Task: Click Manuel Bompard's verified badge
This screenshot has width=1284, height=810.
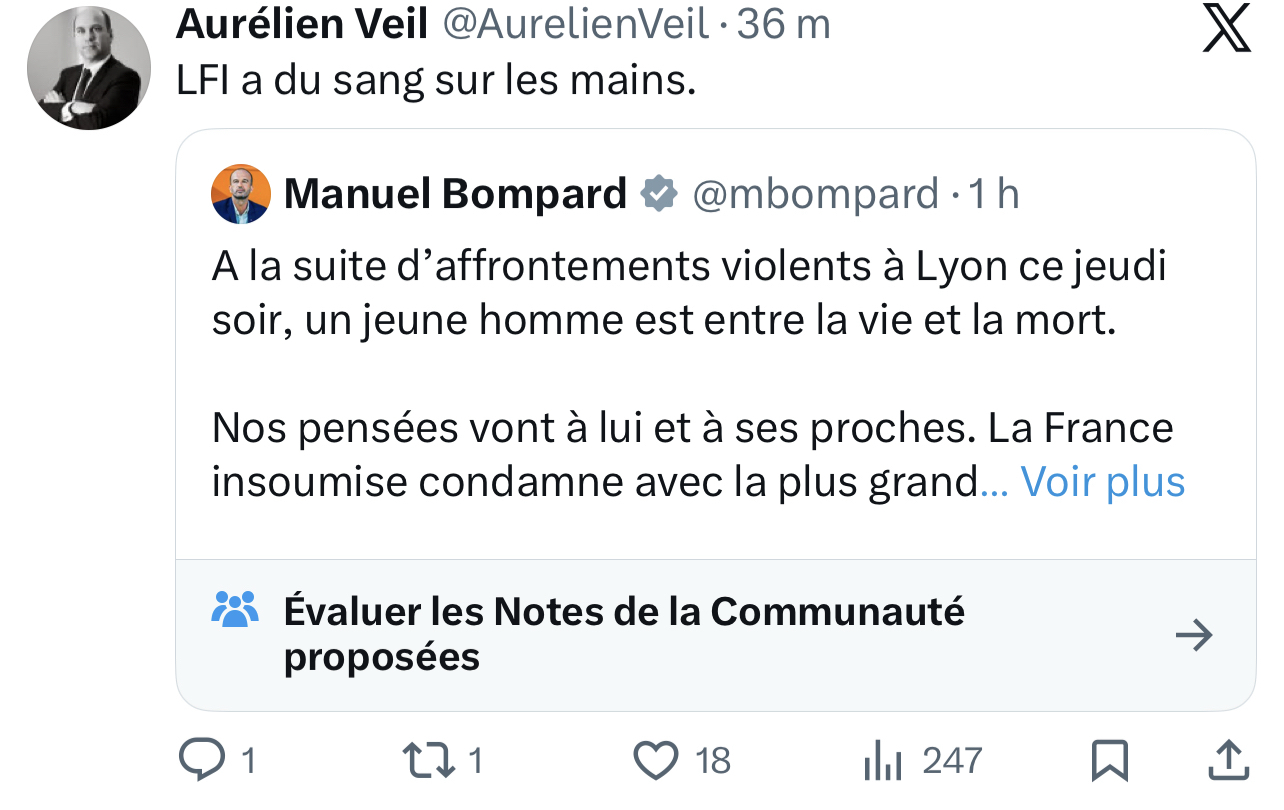Action: 658,194
